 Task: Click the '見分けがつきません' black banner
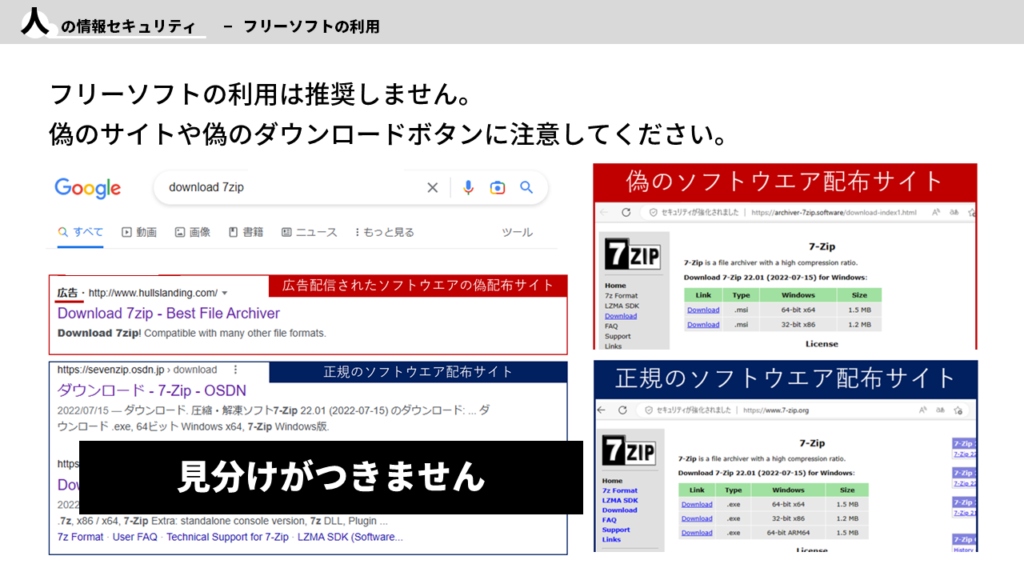tap(331, 477)
